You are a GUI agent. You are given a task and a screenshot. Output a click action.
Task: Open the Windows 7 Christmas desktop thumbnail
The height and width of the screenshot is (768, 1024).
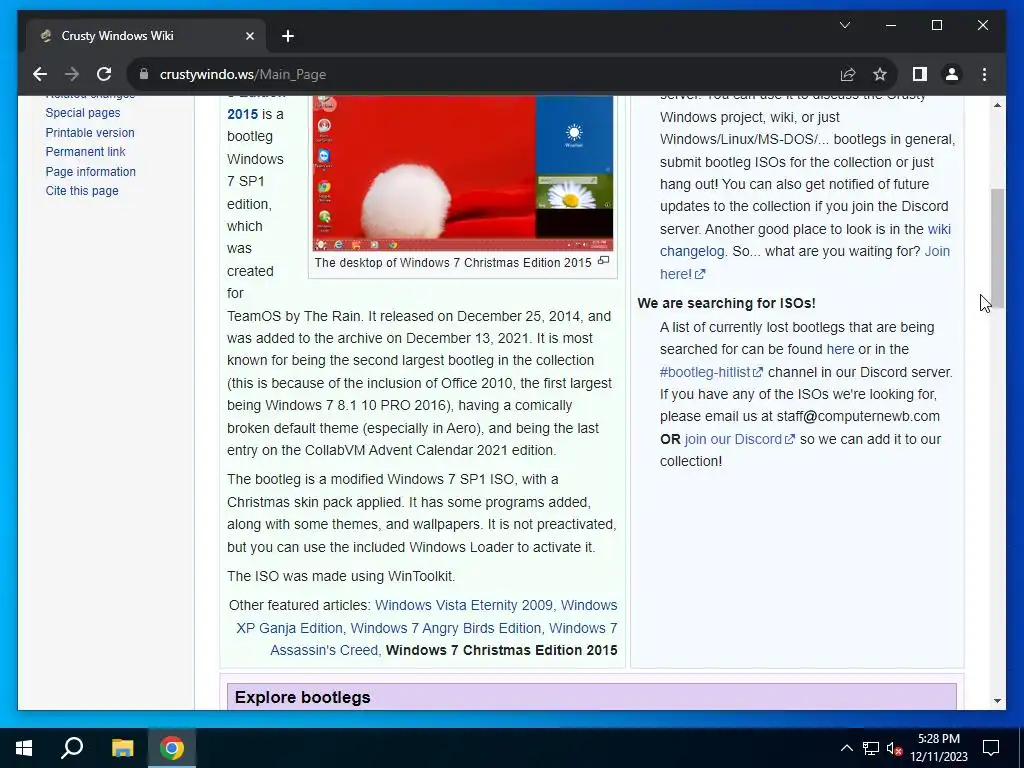[x=463, y=172]
